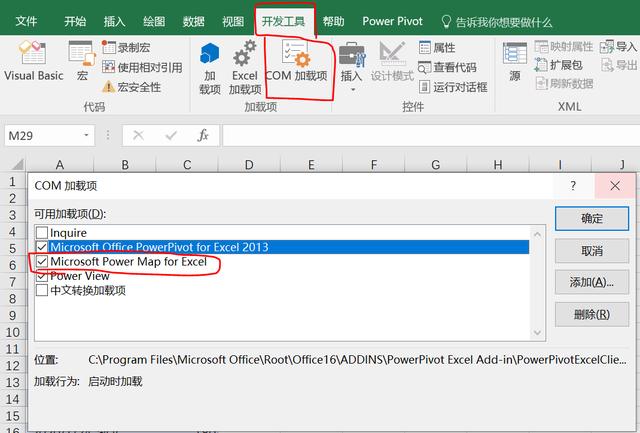Click 导出 XML export
Viewport: 640px width, 433px height.
[x=619, y=65]
